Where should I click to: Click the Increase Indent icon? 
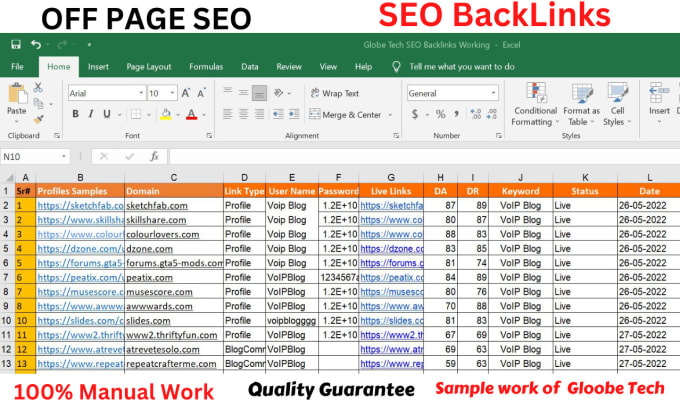click(294, 114)
